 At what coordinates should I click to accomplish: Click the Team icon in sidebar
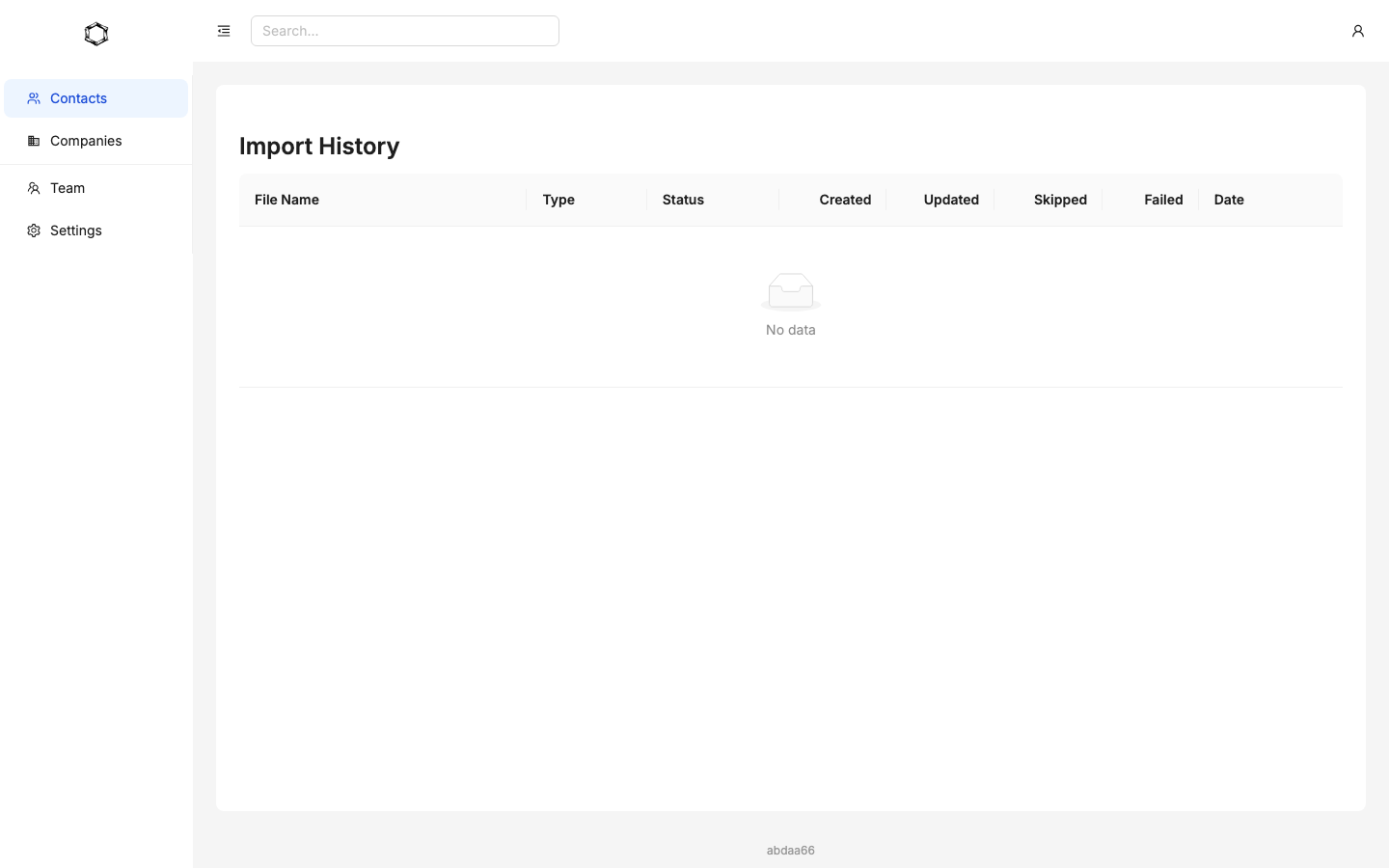(34, 188)
